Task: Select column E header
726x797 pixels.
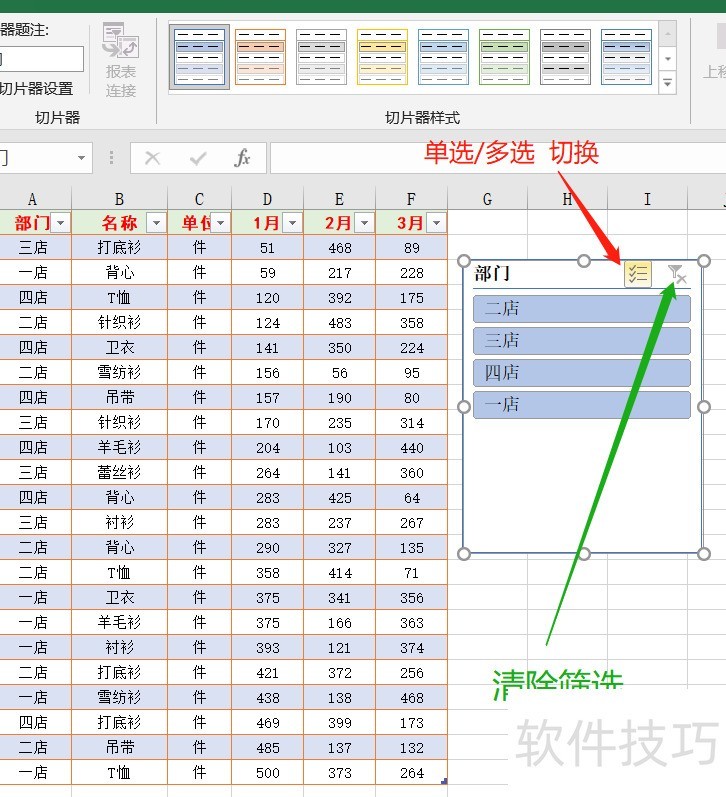Action: tap(340, 199)
